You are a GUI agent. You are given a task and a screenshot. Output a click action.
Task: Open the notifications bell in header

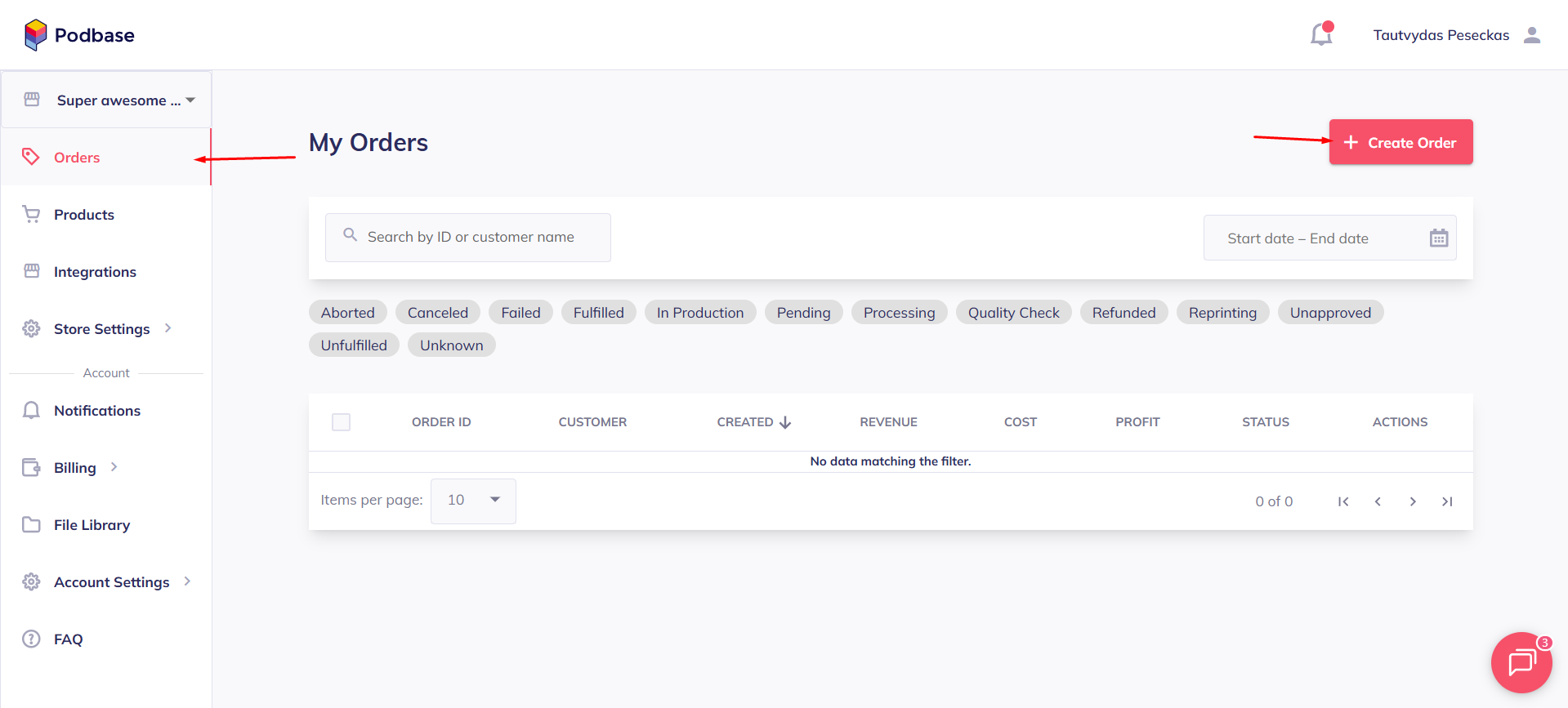click(1320, 34)
